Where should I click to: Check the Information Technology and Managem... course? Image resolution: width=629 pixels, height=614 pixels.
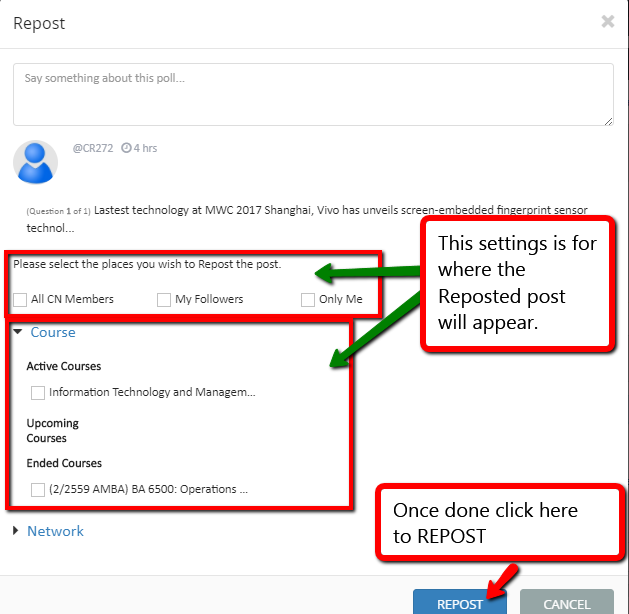[x=38, y=393]
